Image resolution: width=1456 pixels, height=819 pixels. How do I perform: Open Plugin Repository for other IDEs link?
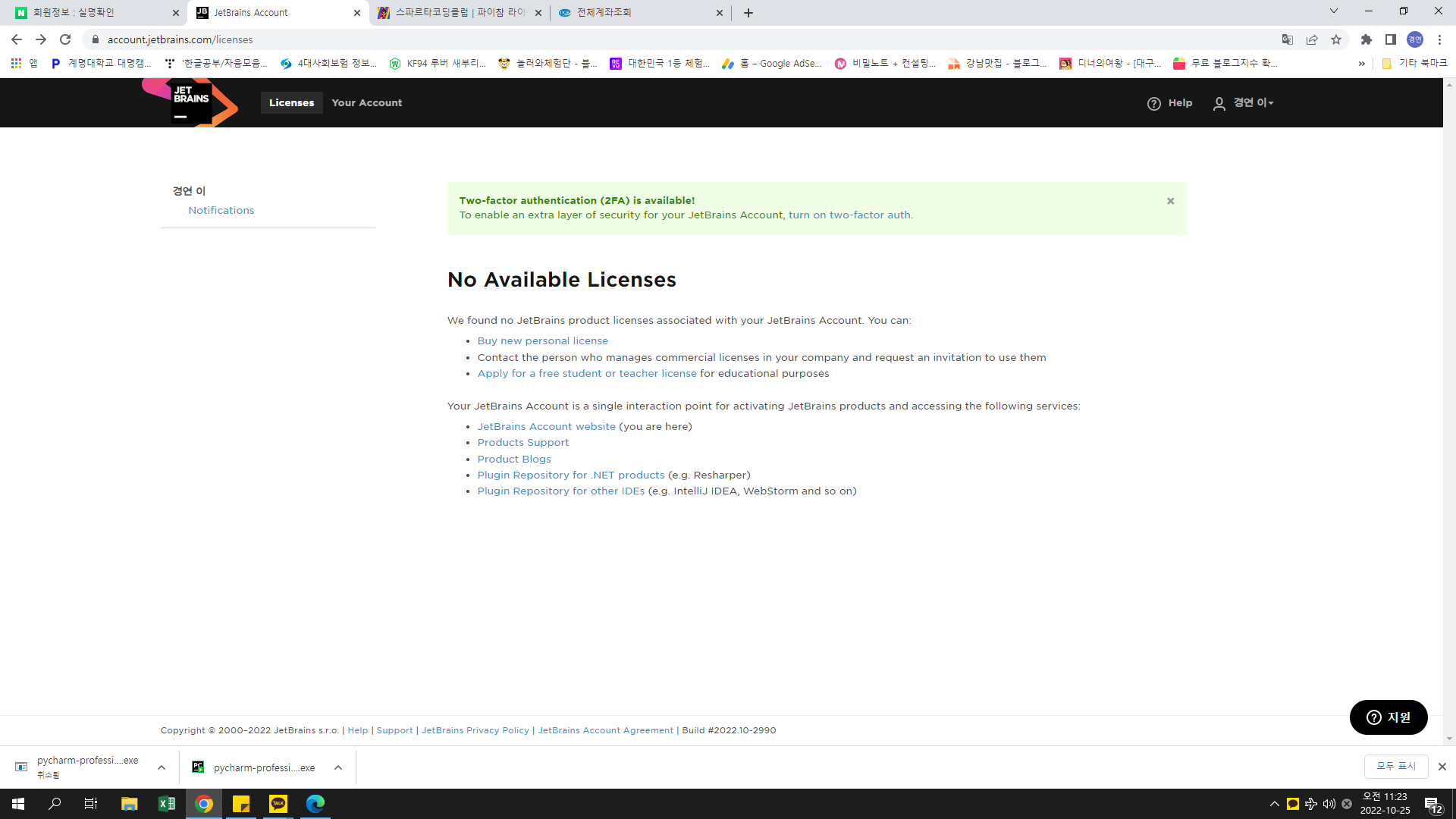point(561,491)
